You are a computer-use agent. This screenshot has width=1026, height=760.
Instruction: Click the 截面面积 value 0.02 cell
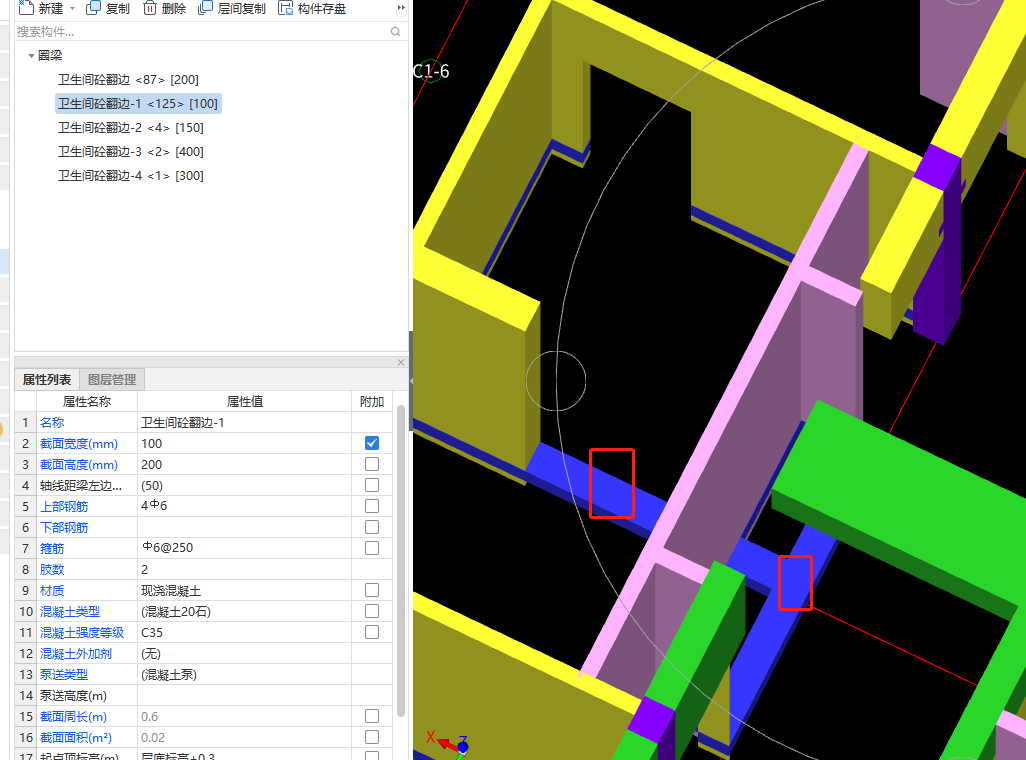tap(245, 737)
